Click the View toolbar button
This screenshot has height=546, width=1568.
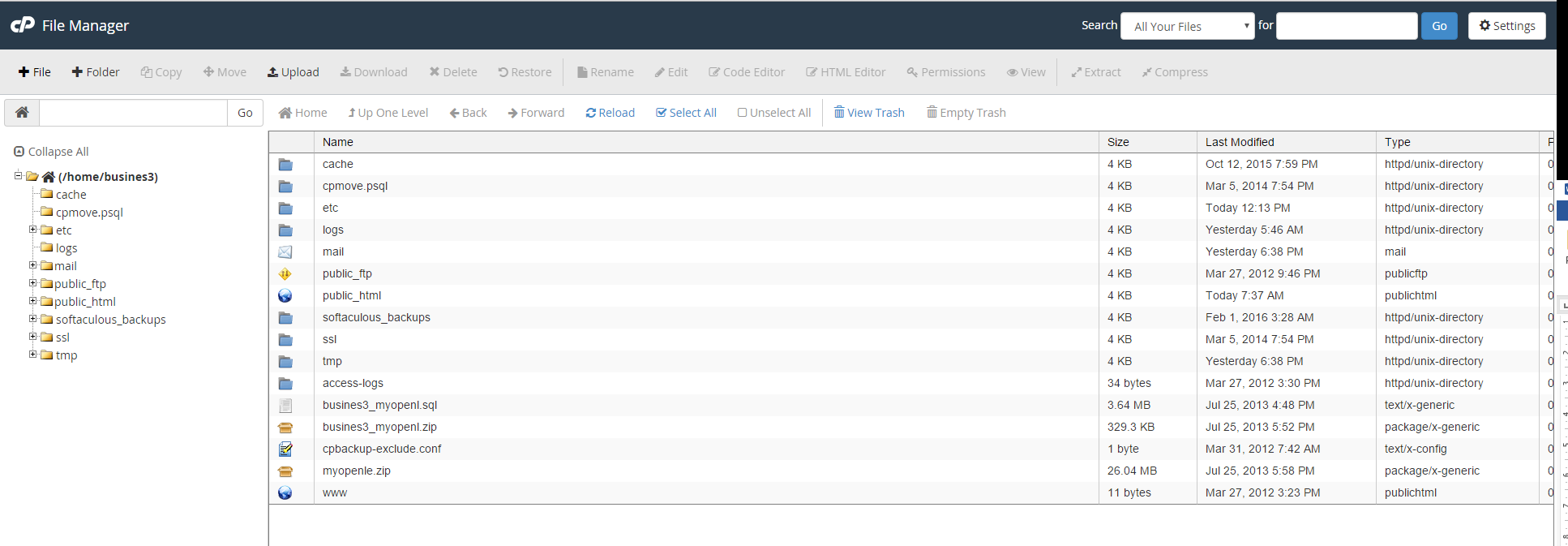coord(1026,72)
